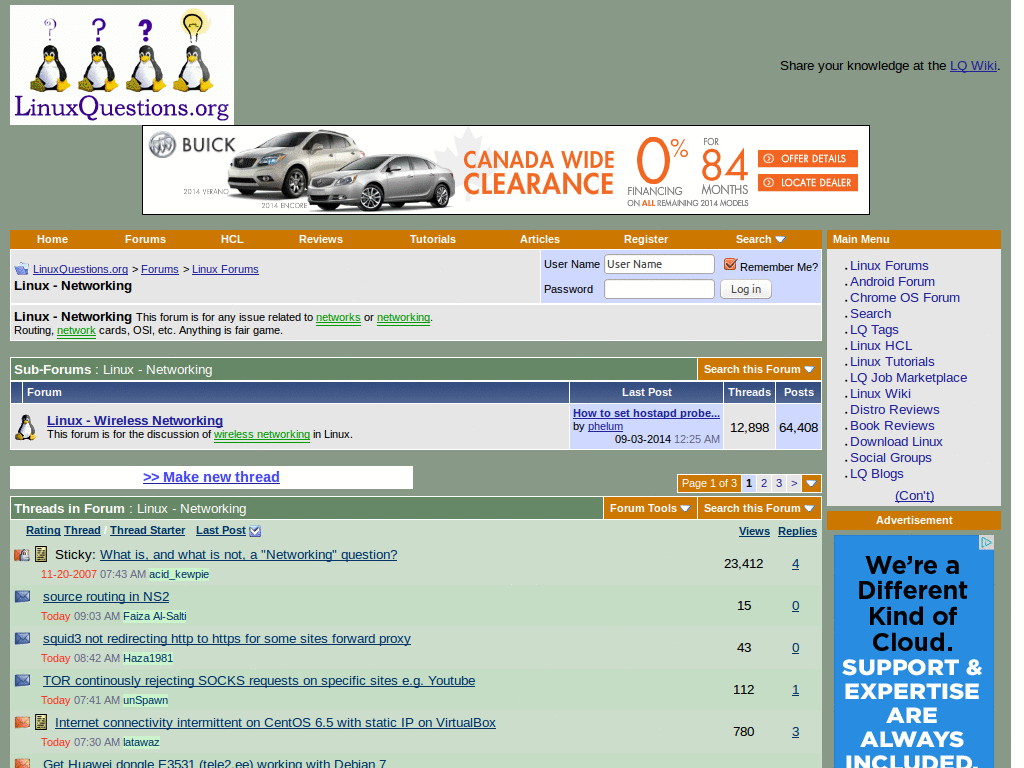This screenshot has width=1024, height=768.
Task: Click the breadcrumb folder icon beside LinuxQuestions.org
Action: click(22, 268)
